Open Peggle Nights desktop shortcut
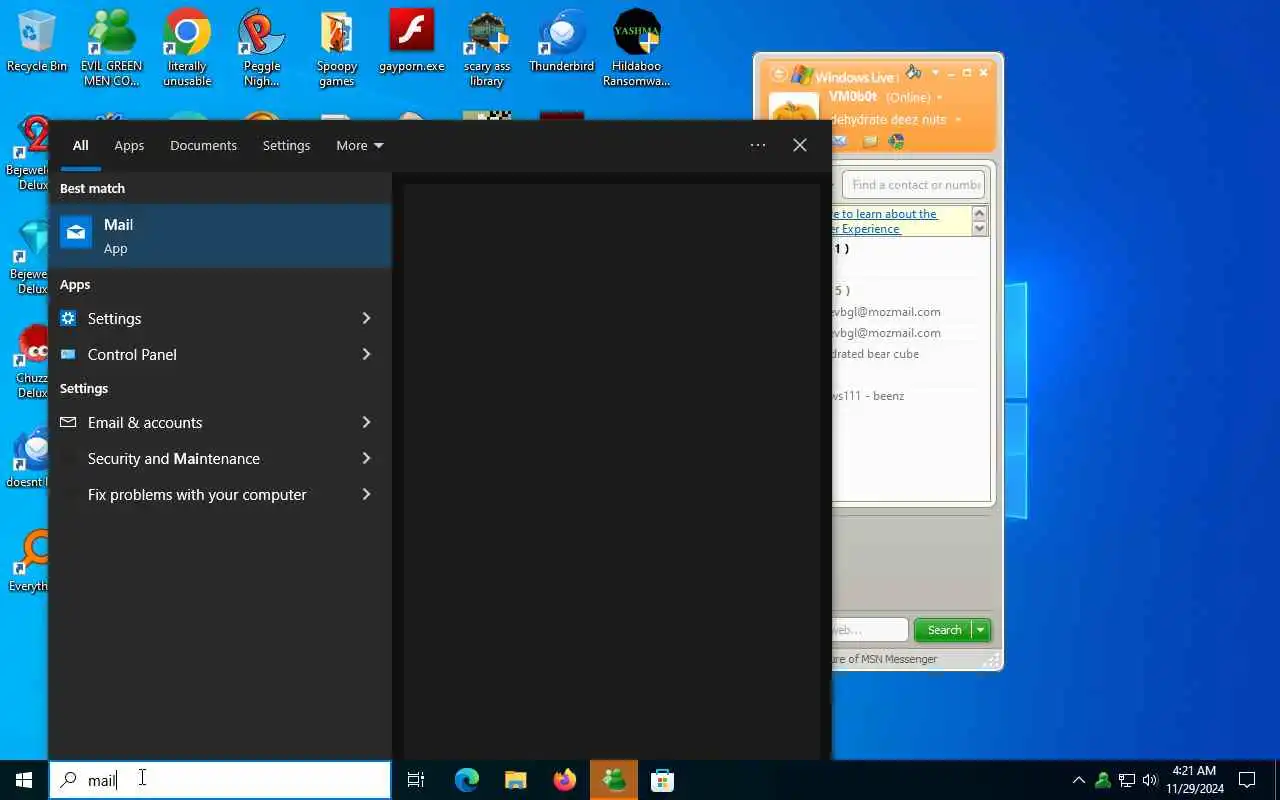Image resolution: width=1280 pixels, height=800 pixels. click(x=261, y=48)
